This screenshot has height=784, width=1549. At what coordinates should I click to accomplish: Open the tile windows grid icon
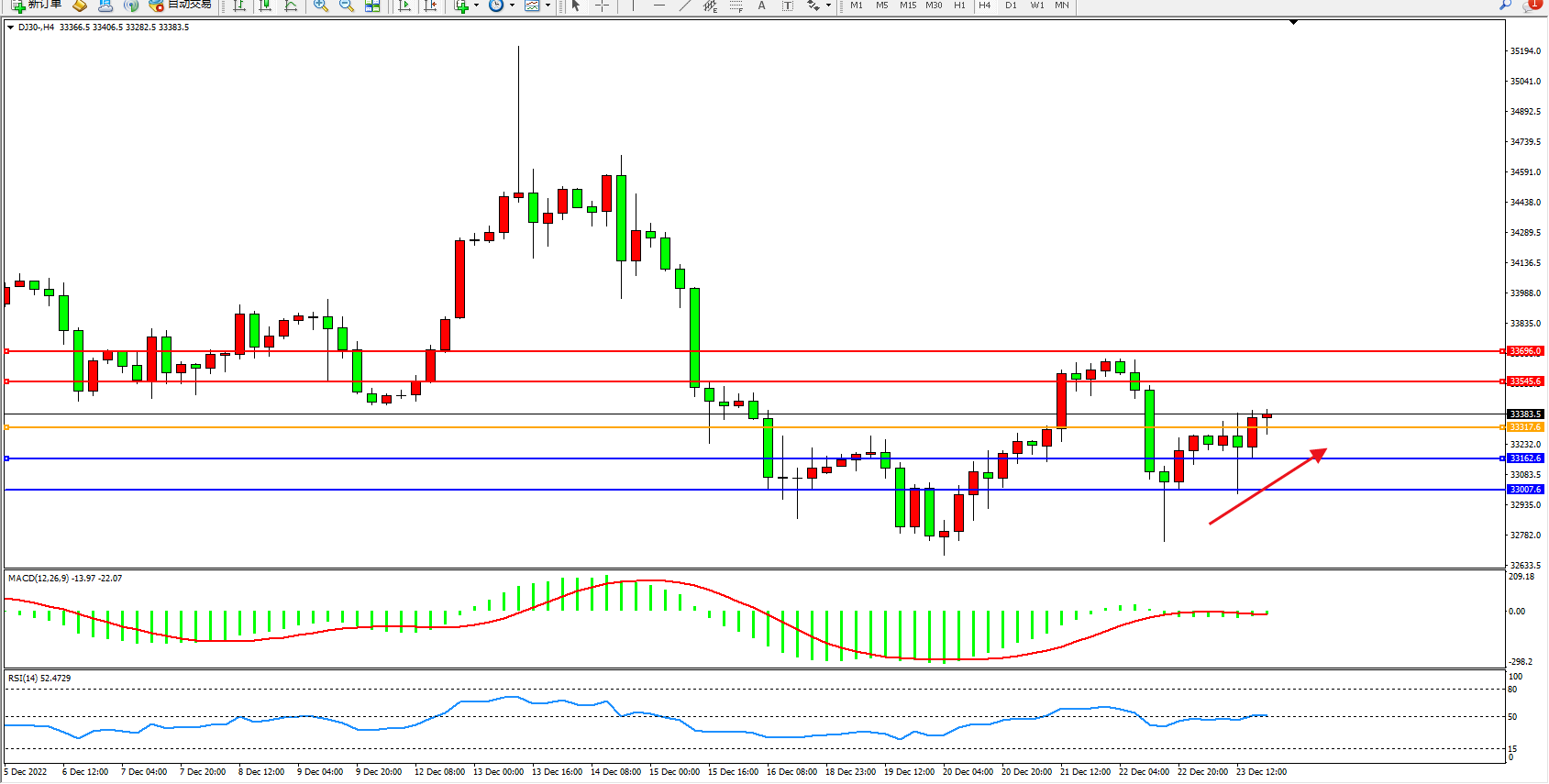(372, 6)
